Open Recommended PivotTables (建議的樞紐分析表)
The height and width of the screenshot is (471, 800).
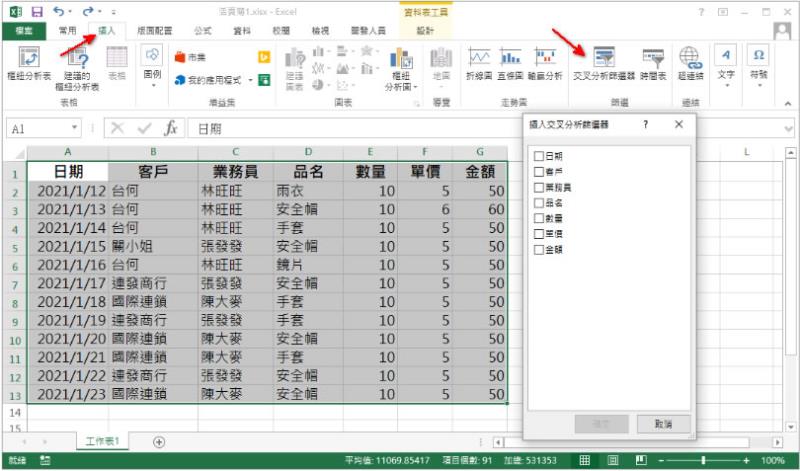[77, 68]
